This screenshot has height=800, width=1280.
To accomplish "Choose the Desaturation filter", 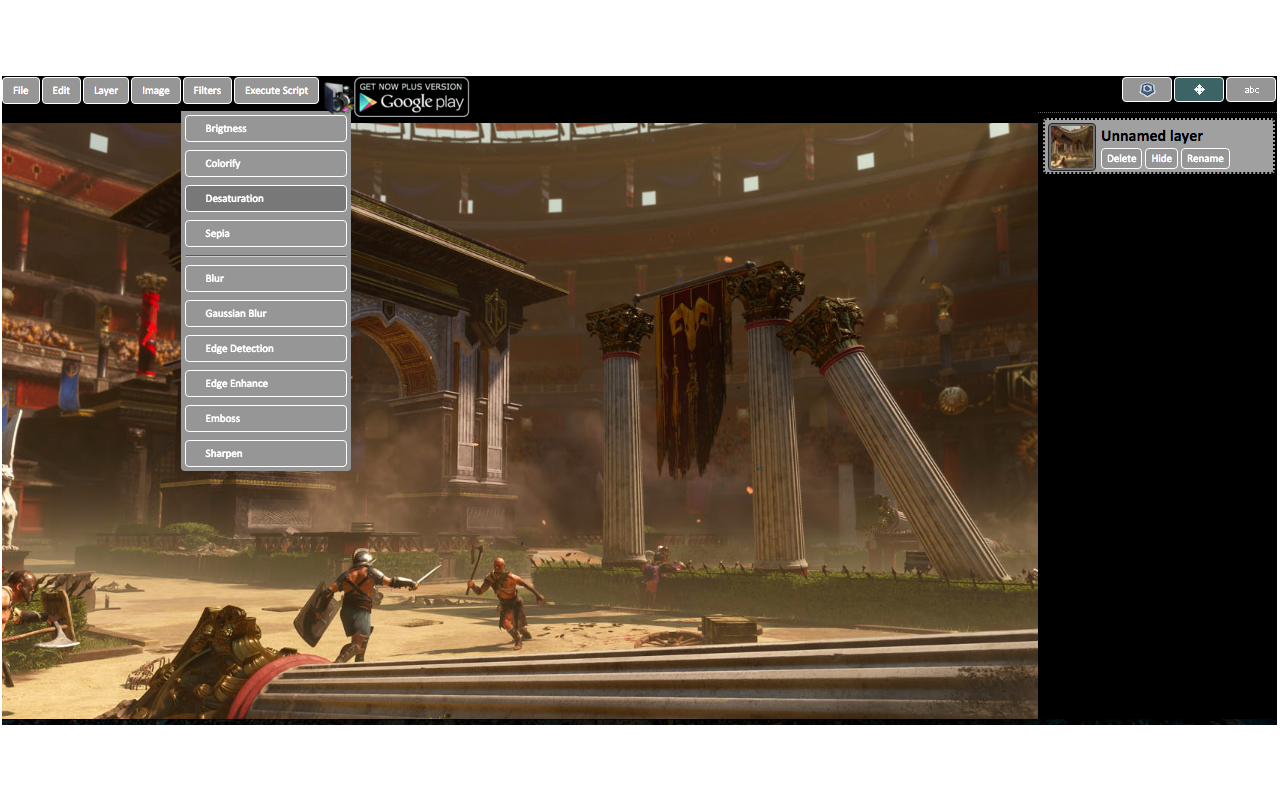I will [x=266, y=198].
